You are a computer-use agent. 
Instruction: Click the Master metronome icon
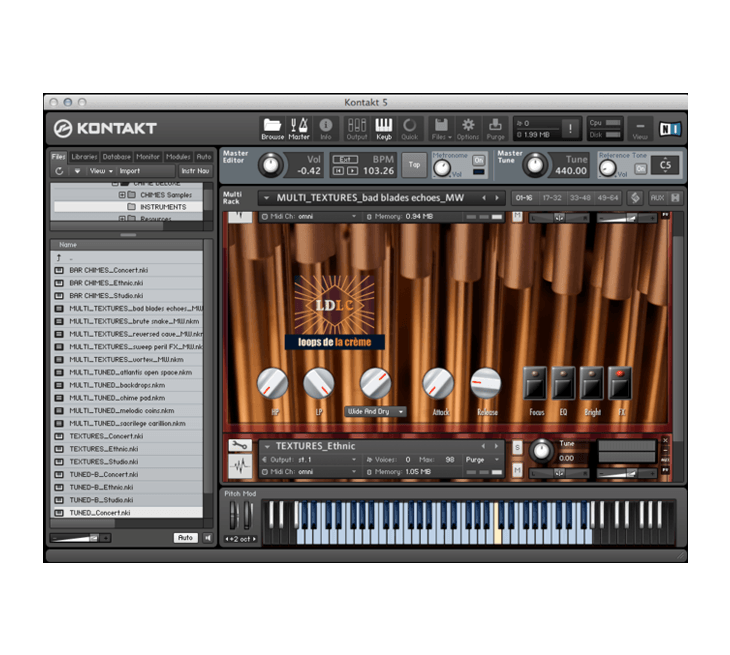pos(299,128)
